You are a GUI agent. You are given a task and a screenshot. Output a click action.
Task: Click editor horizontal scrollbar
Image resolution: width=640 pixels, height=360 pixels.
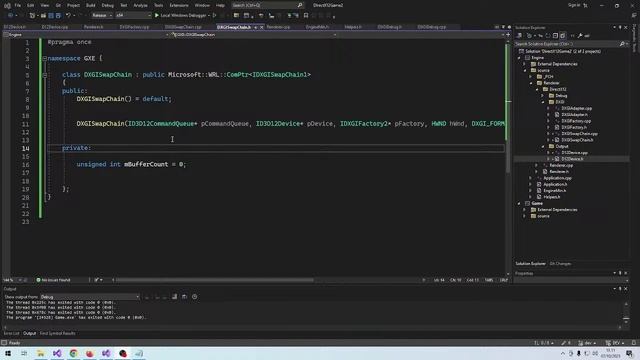point(214,280)
